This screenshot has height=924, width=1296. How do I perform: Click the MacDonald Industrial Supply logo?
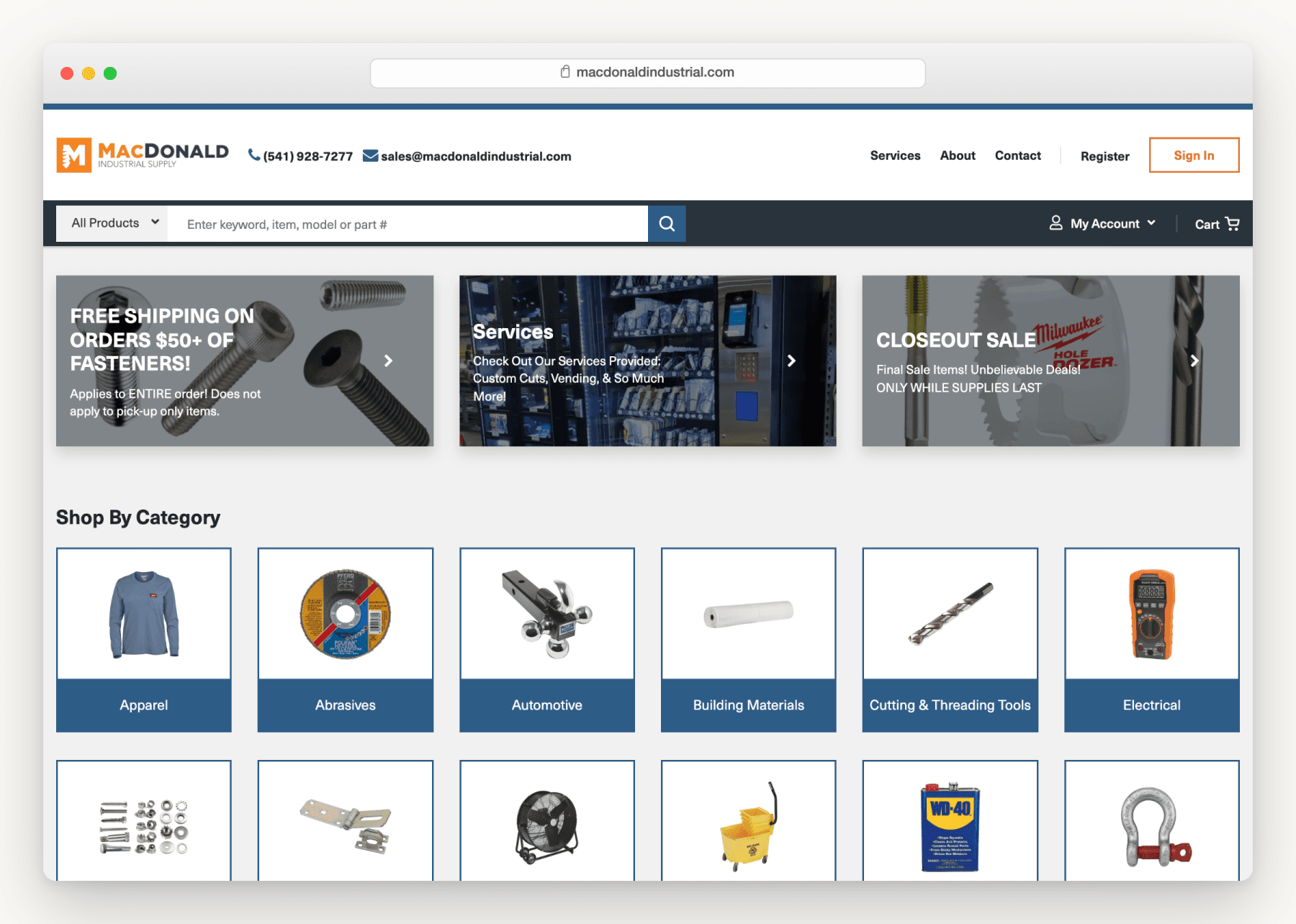[x=143, y=155]
